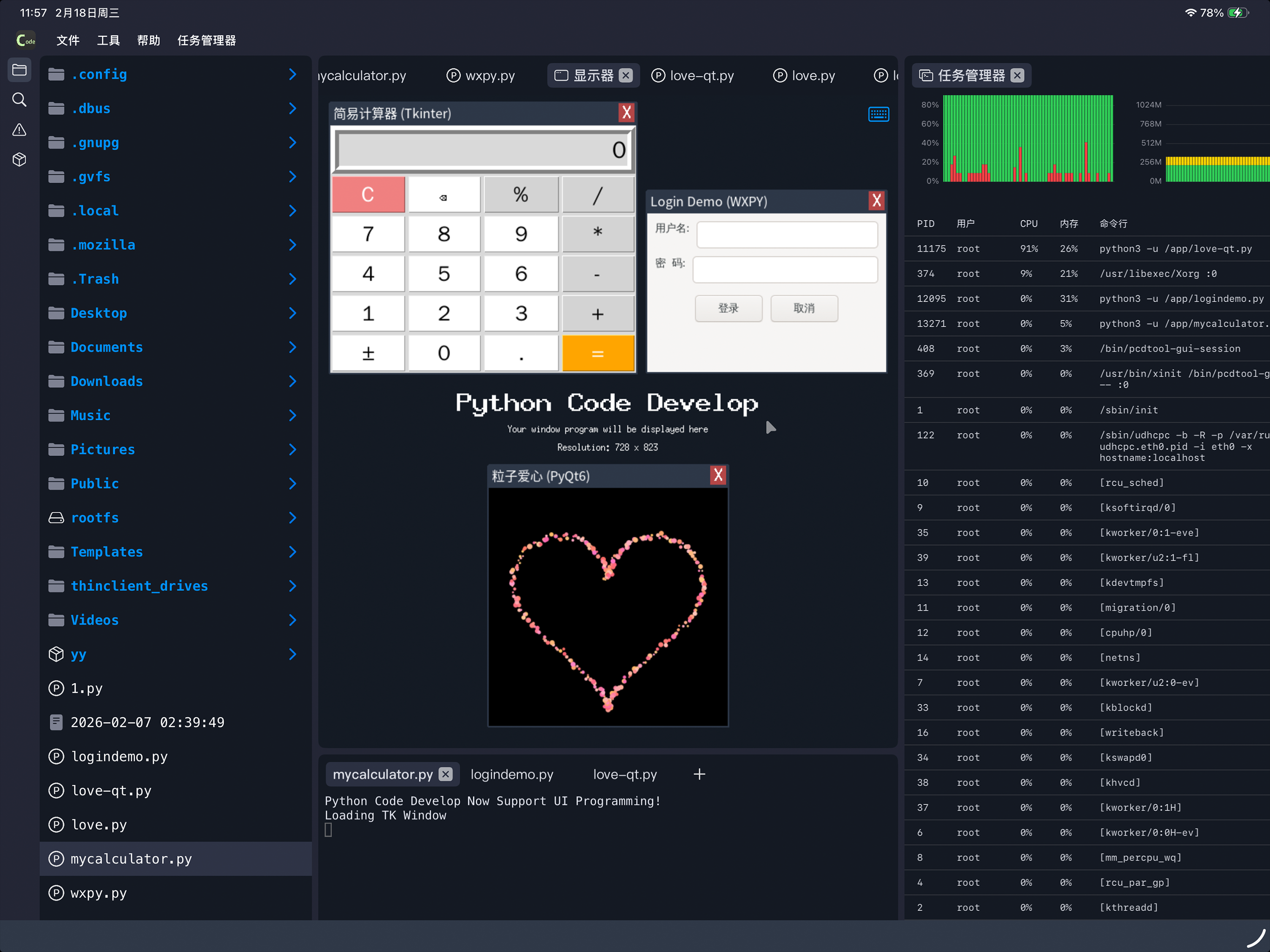1270x952 pixels.
Task: Click the calculator 7 button
Action: [368, 234]
